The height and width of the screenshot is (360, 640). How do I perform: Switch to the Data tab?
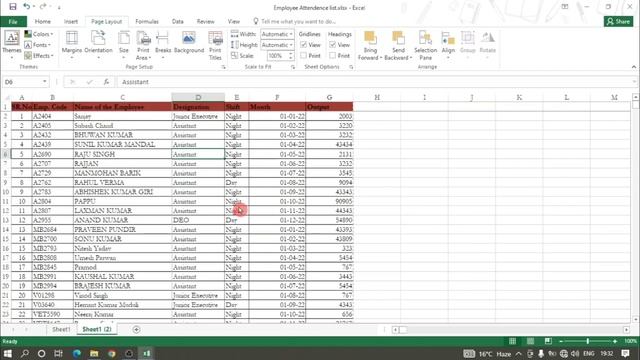point(178,22)
